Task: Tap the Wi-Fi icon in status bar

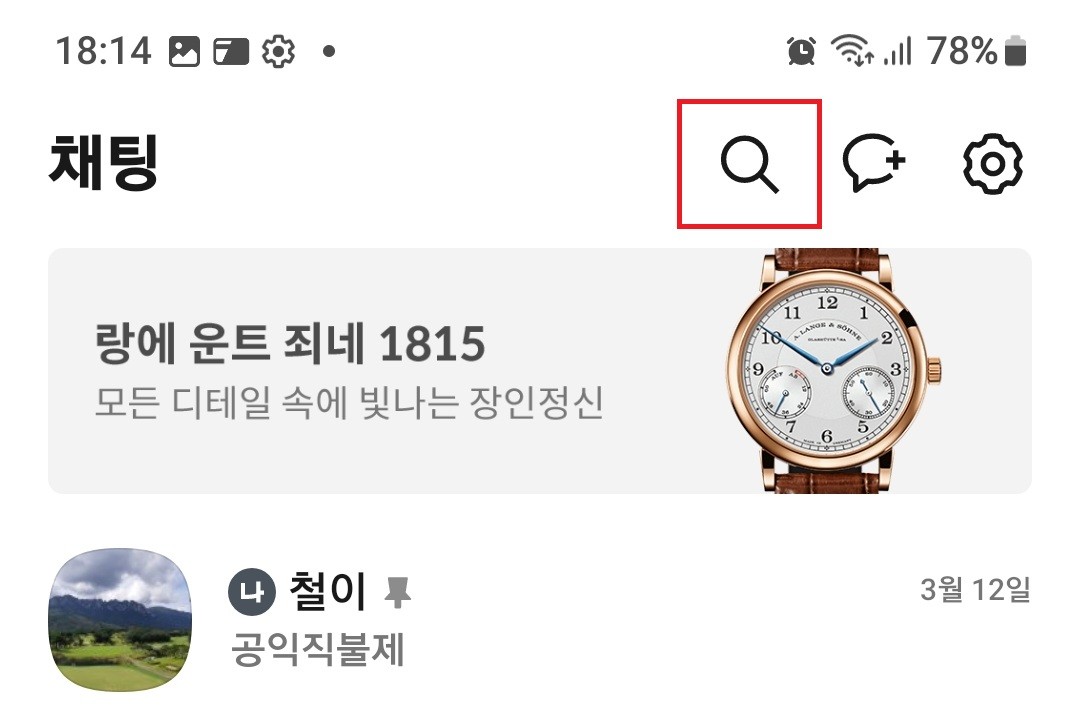Action: (852, 50)
